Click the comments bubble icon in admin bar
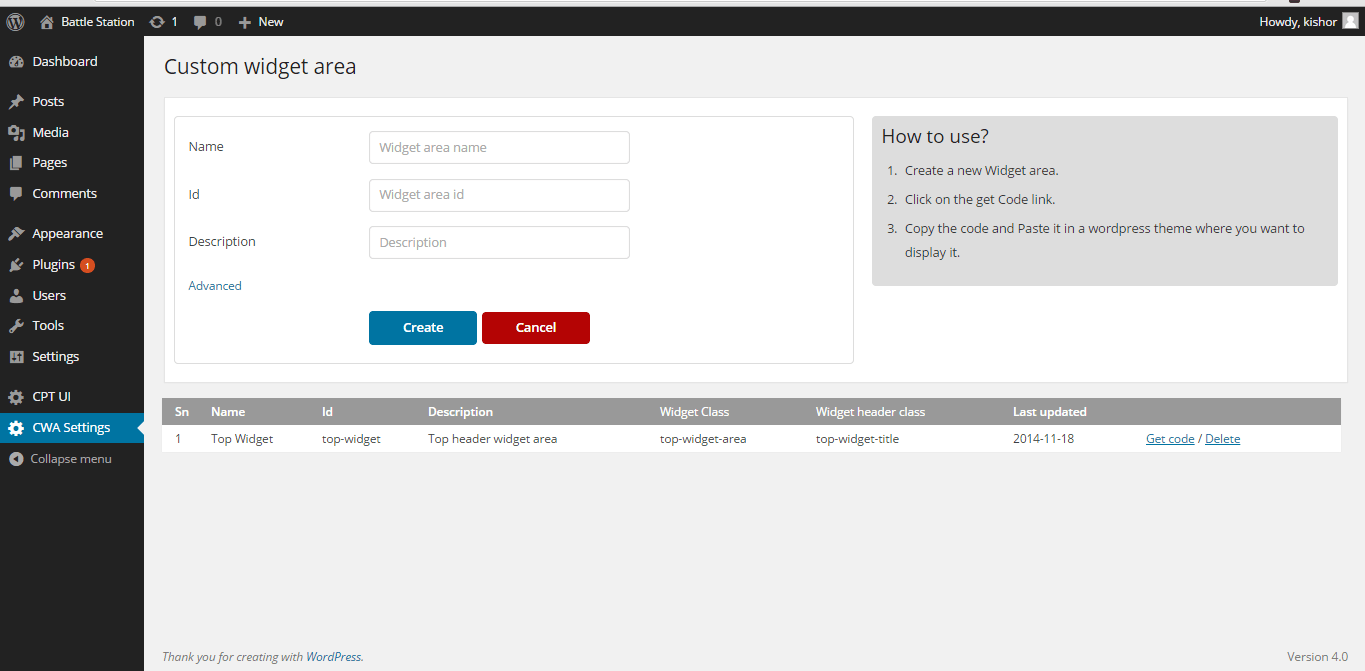Screen dimensions: 1365x671 [x=198, y=21]
